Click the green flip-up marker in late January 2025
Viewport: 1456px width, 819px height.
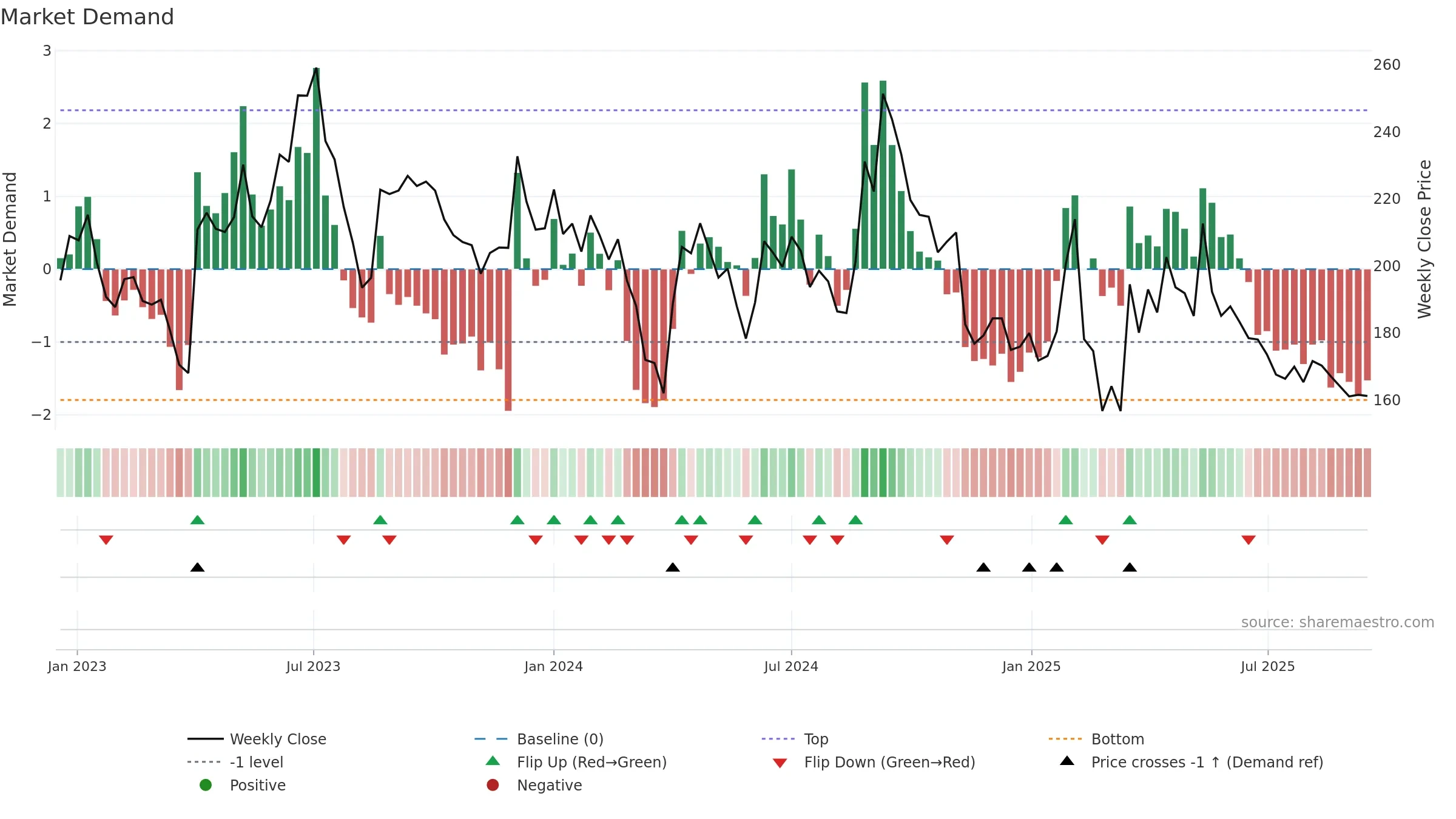tap(1066, 520)
